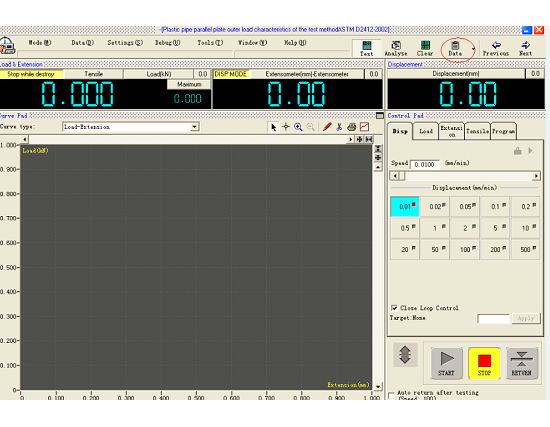Viewport: 550px width, 427px height.
Task: Click the START button
Action: click(x=446, y=363)
